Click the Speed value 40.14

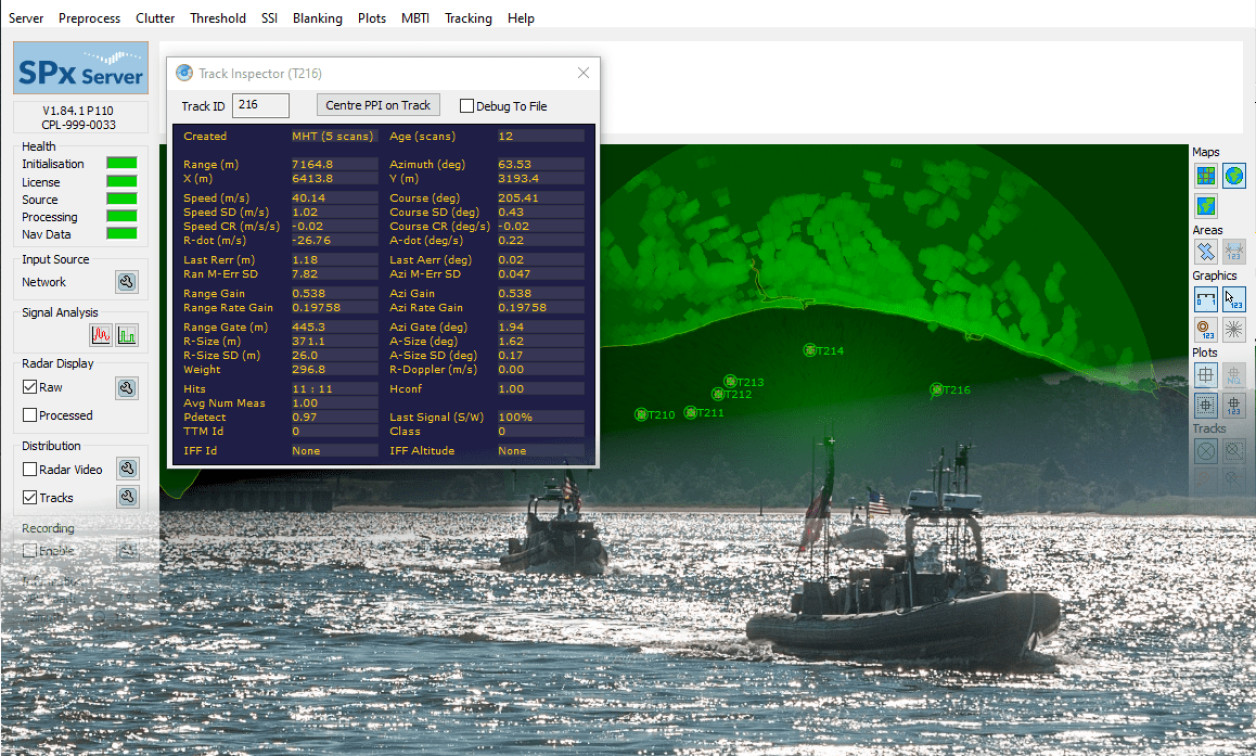click(x=334, y=198)
